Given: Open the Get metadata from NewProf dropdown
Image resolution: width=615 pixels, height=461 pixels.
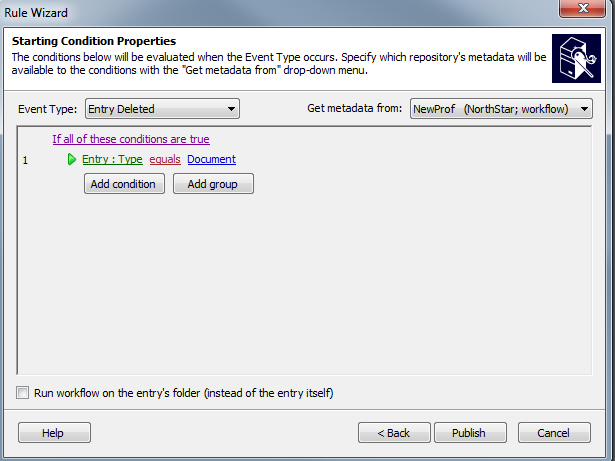Looking at the screenshot, I should (x=501, y=109).
